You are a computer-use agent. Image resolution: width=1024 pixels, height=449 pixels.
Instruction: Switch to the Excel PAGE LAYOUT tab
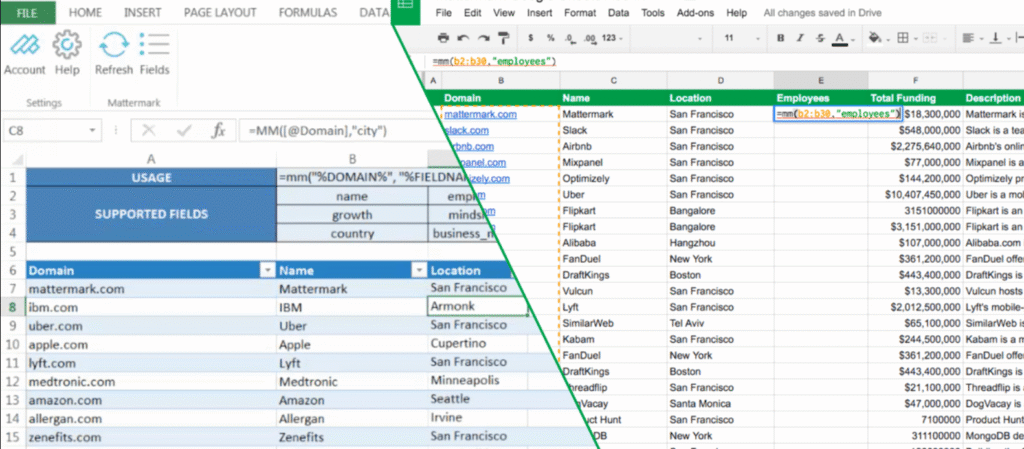[222, 12]
